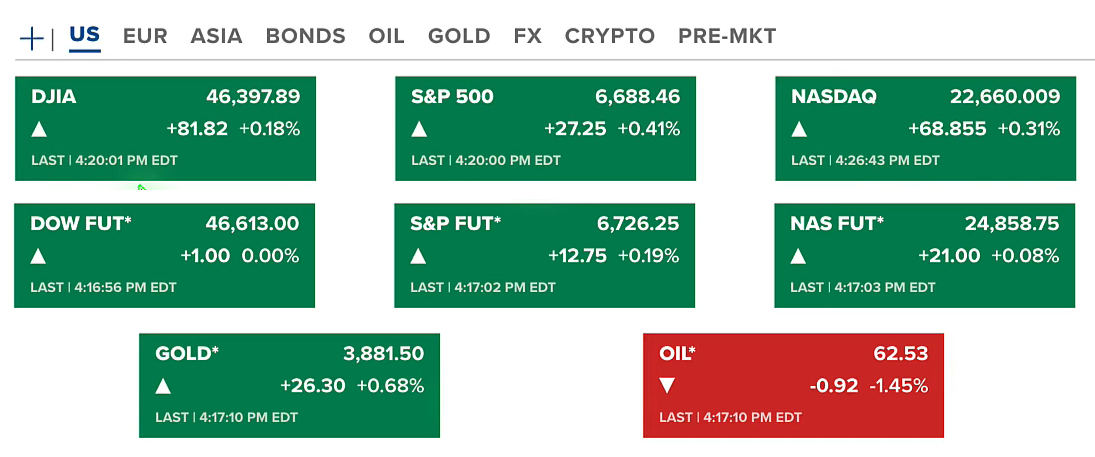Click the GOLD price 3,881.50
The image size is (1095, 457).
(x=383, y=354)
